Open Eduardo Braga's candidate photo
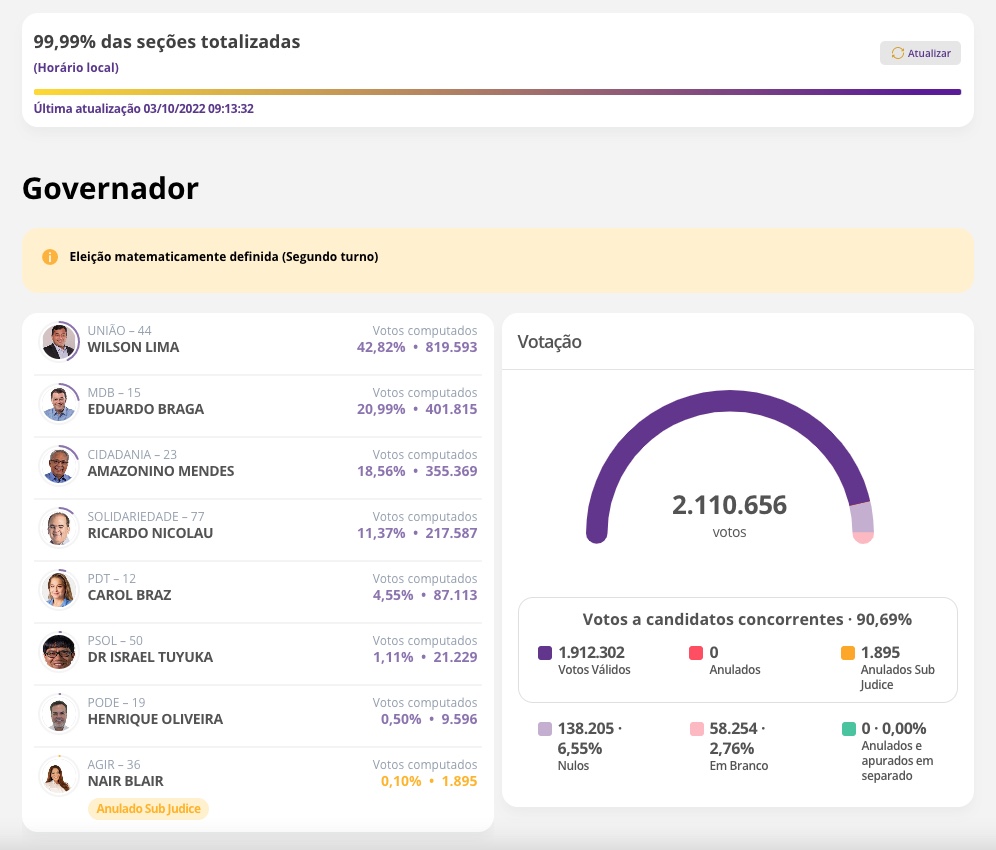 pos(59,404)
